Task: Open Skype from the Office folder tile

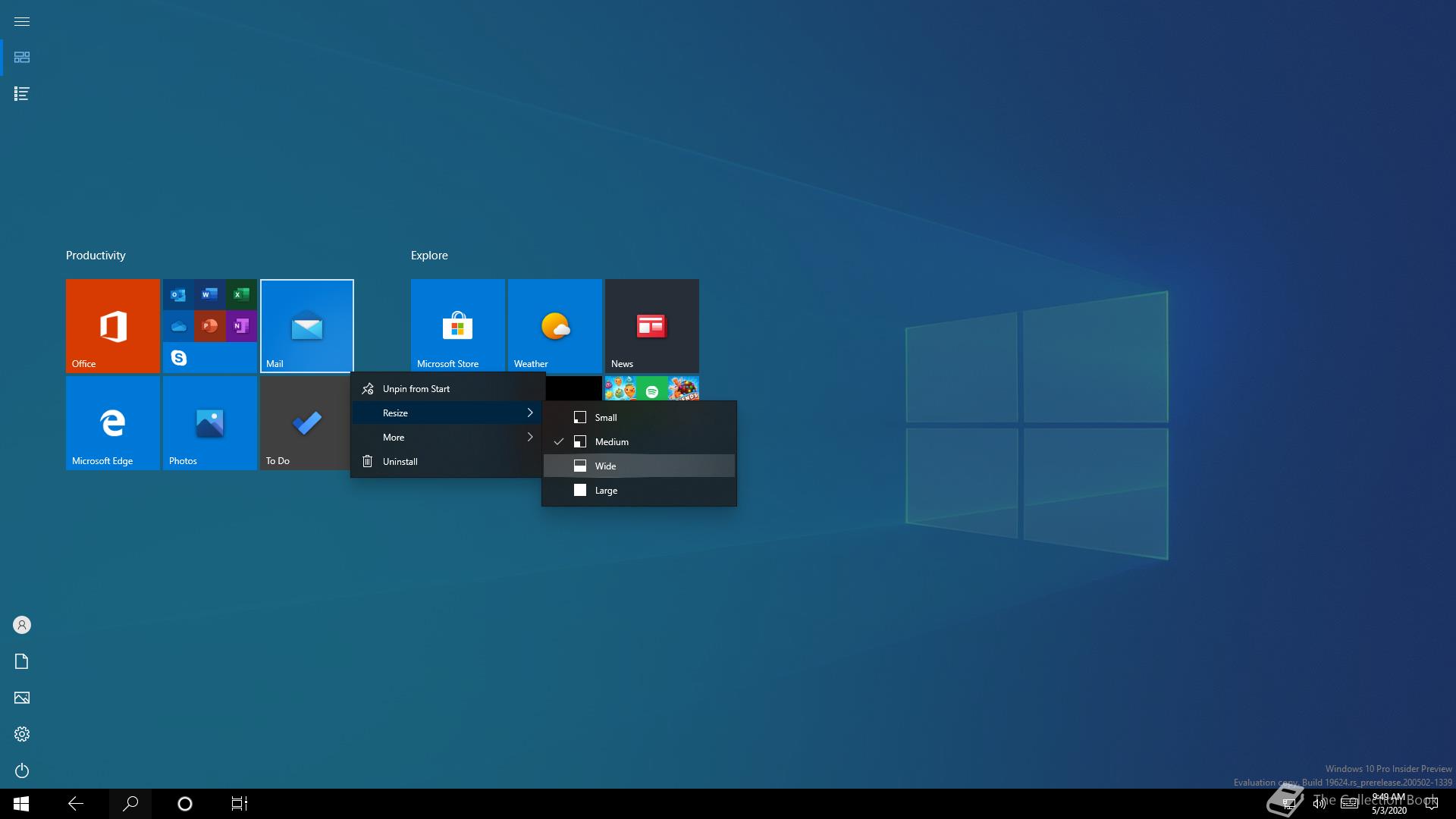Action: click(x=178, y=358)
